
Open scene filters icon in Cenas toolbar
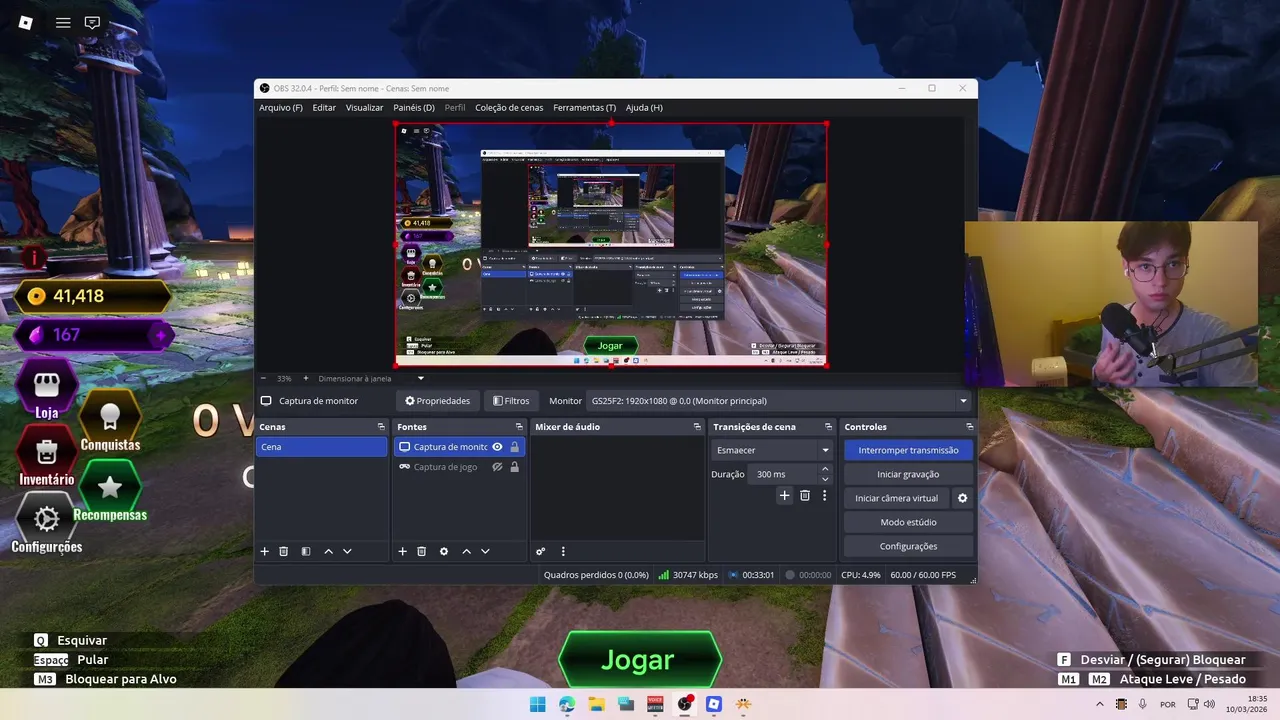[x=306, y=551]
